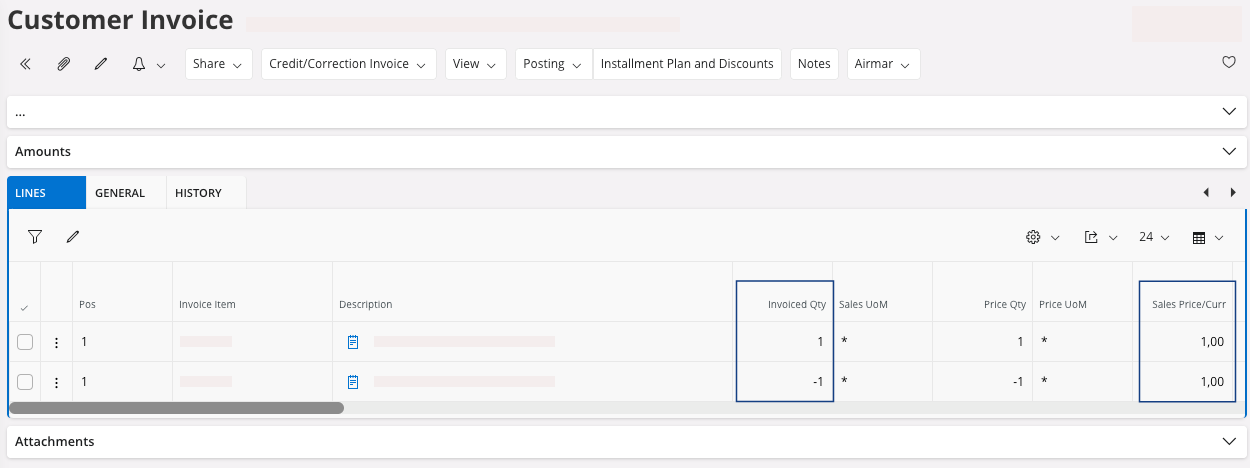Tick the checkbox for the second invoice line
This screenshot has width=1250, height=468.
(x=25, y=382)
